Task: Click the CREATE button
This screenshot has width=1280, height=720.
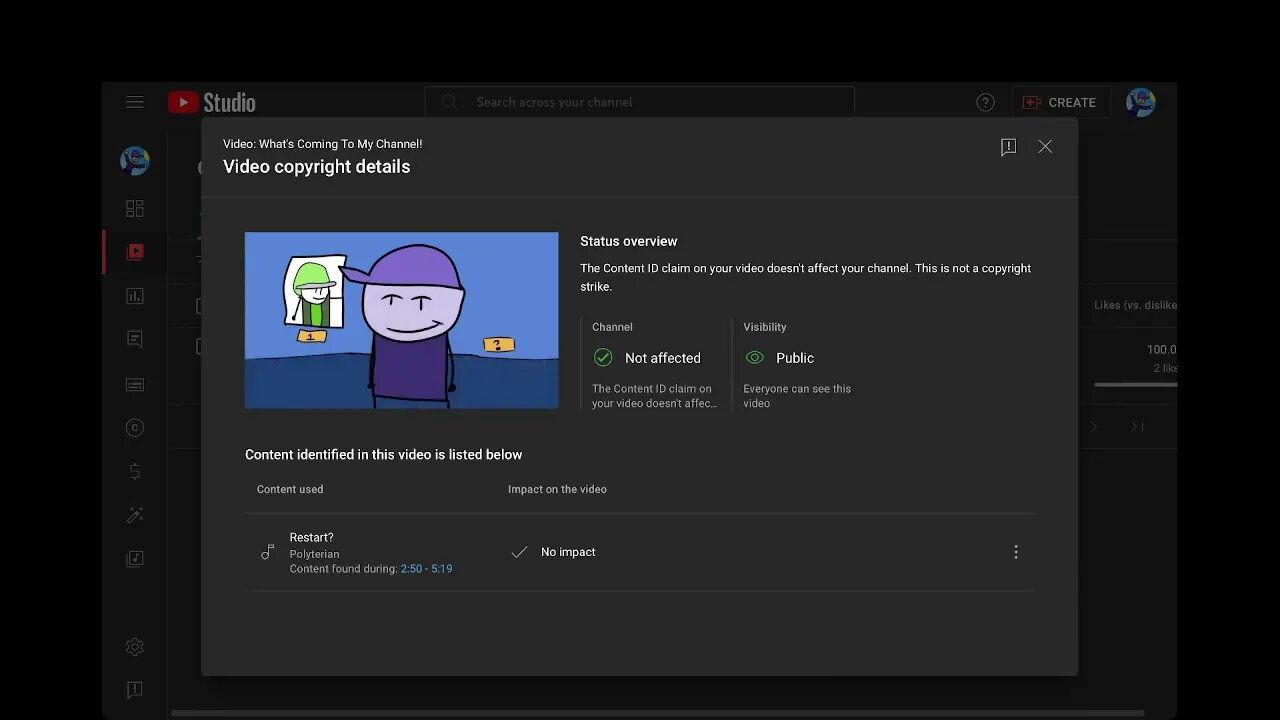Action: [x=1060, y=102]
